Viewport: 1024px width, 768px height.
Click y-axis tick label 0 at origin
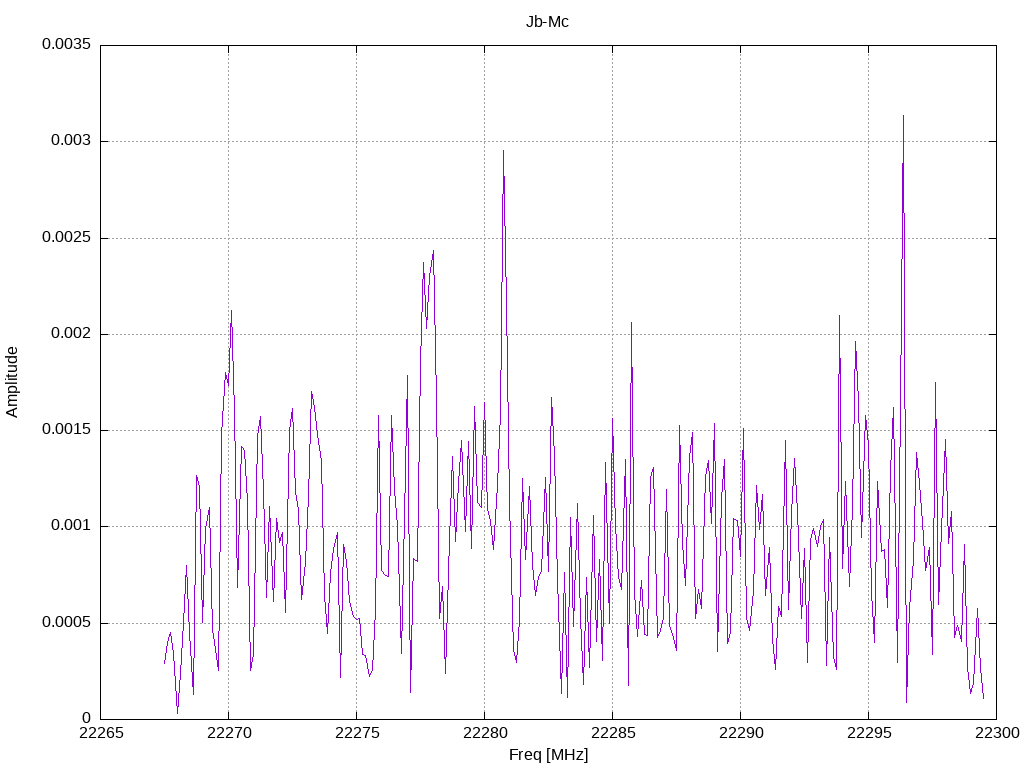point(87,718)
